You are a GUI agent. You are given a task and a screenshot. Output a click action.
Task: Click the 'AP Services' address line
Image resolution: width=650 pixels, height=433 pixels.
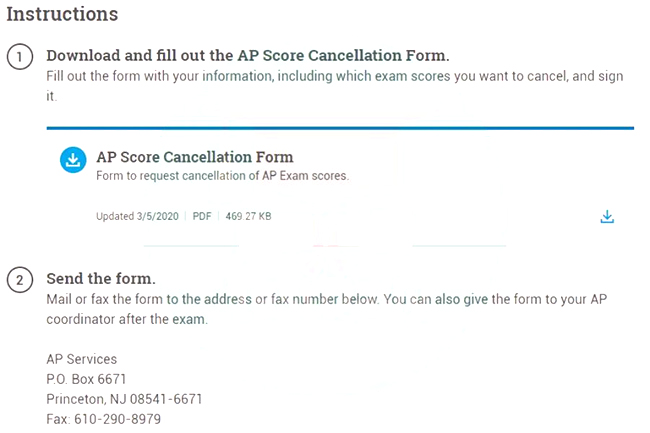(82, 359)
